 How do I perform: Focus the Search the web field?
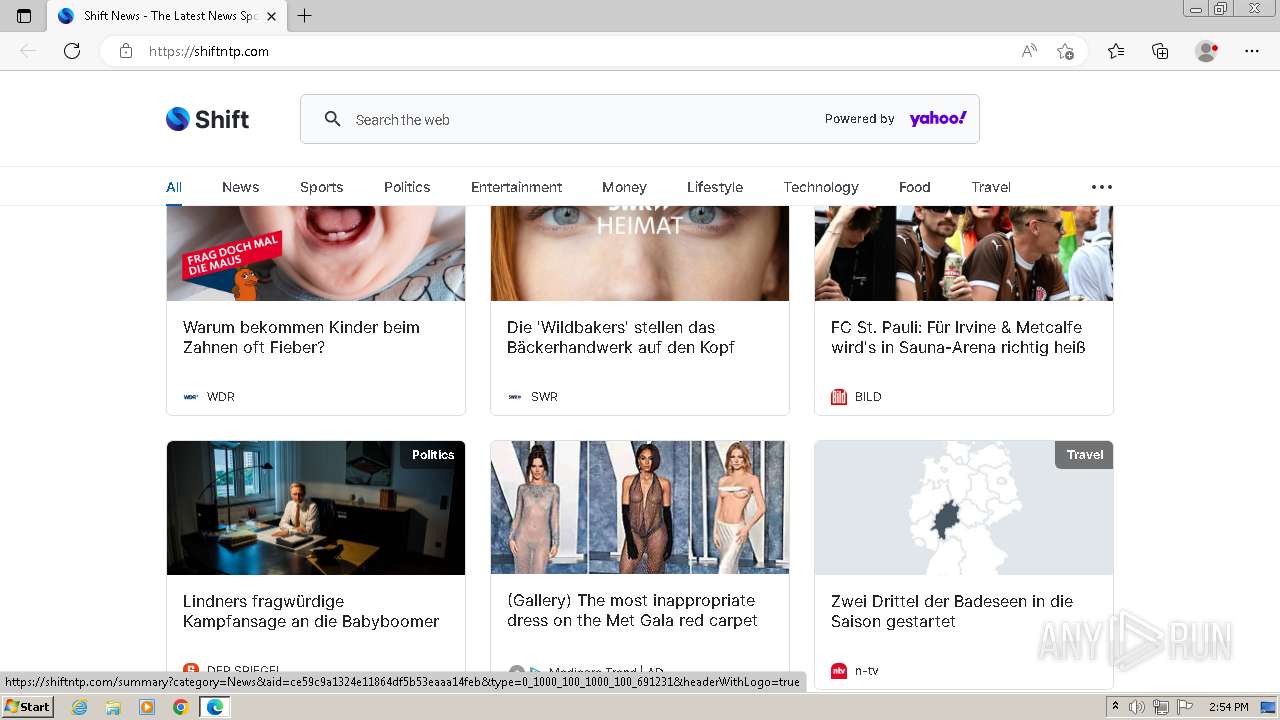[640, 119]
